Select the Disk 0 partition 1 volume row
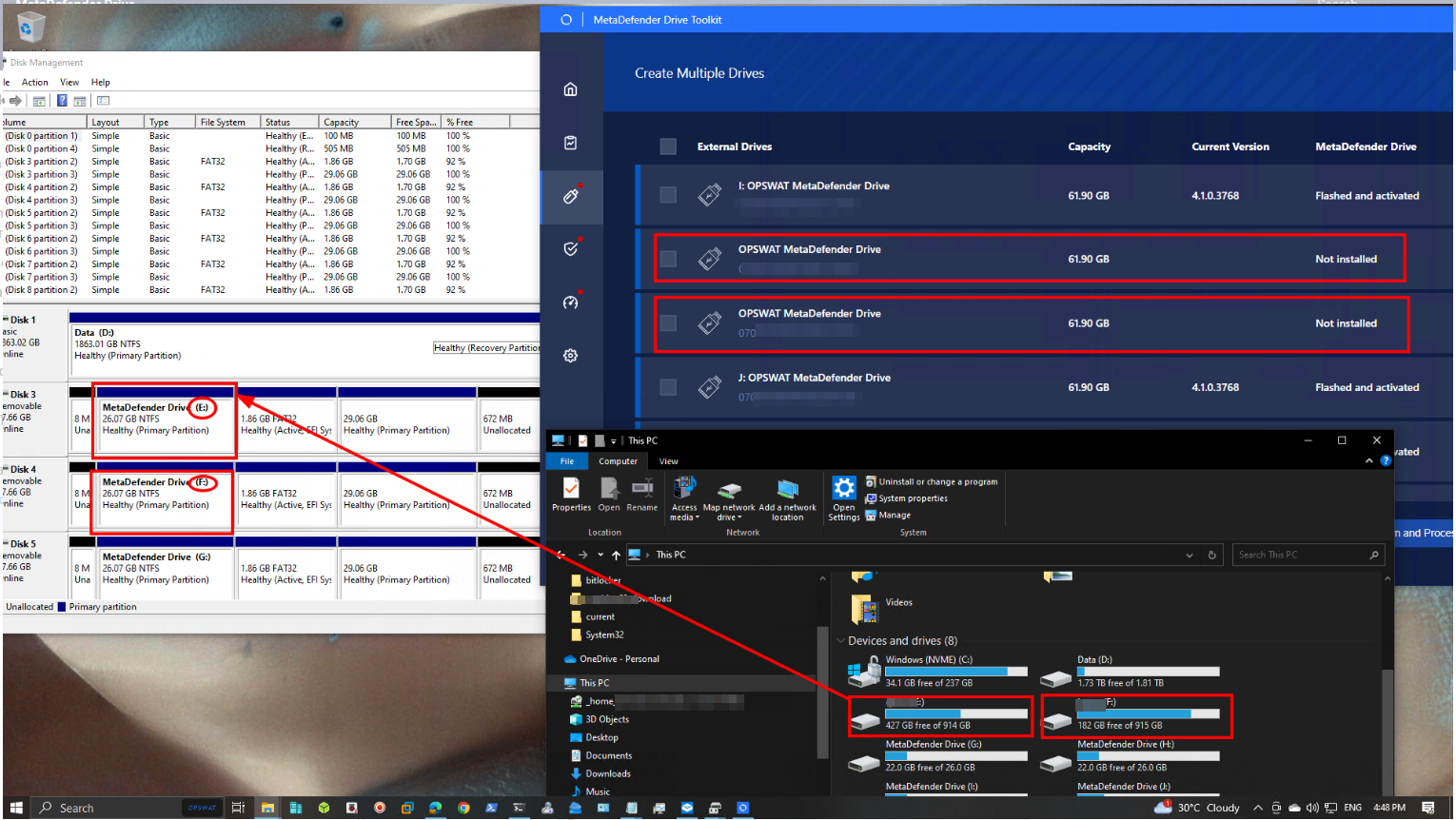 tap(238, 136)
